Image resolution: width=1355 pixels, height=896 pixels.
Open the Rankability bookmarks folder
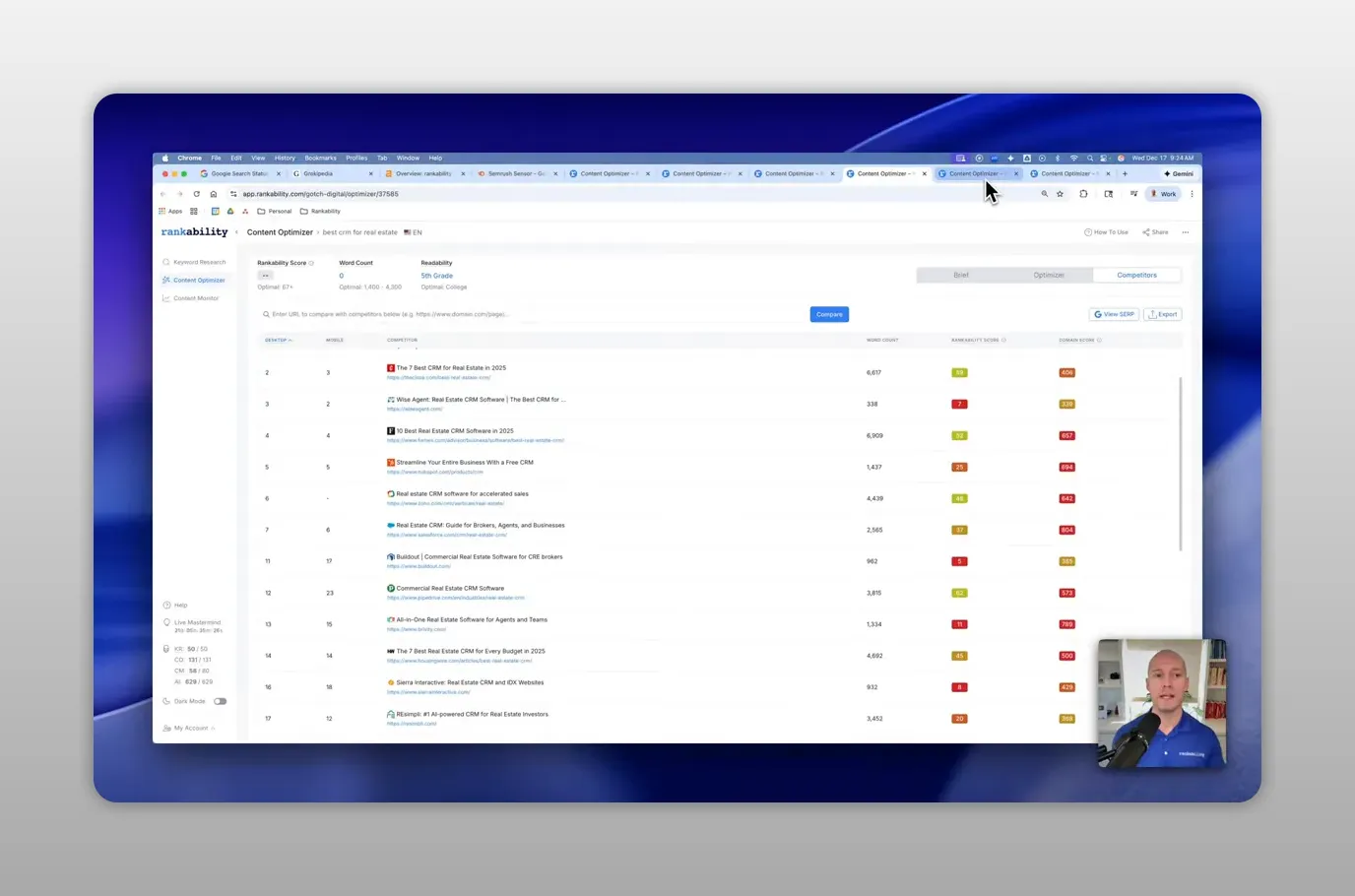[x=320, y=211]
